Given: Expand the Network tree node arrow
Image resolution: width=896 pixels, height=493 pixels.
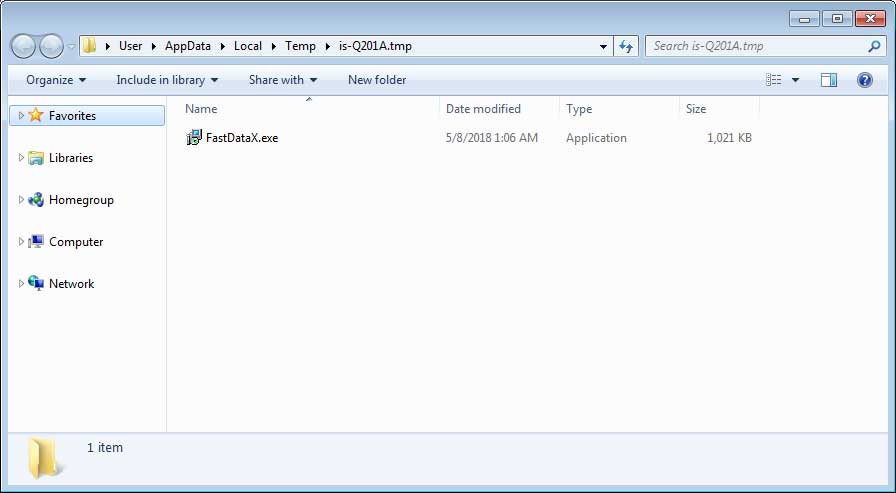Looking at the screenshot, I should 22,284.
